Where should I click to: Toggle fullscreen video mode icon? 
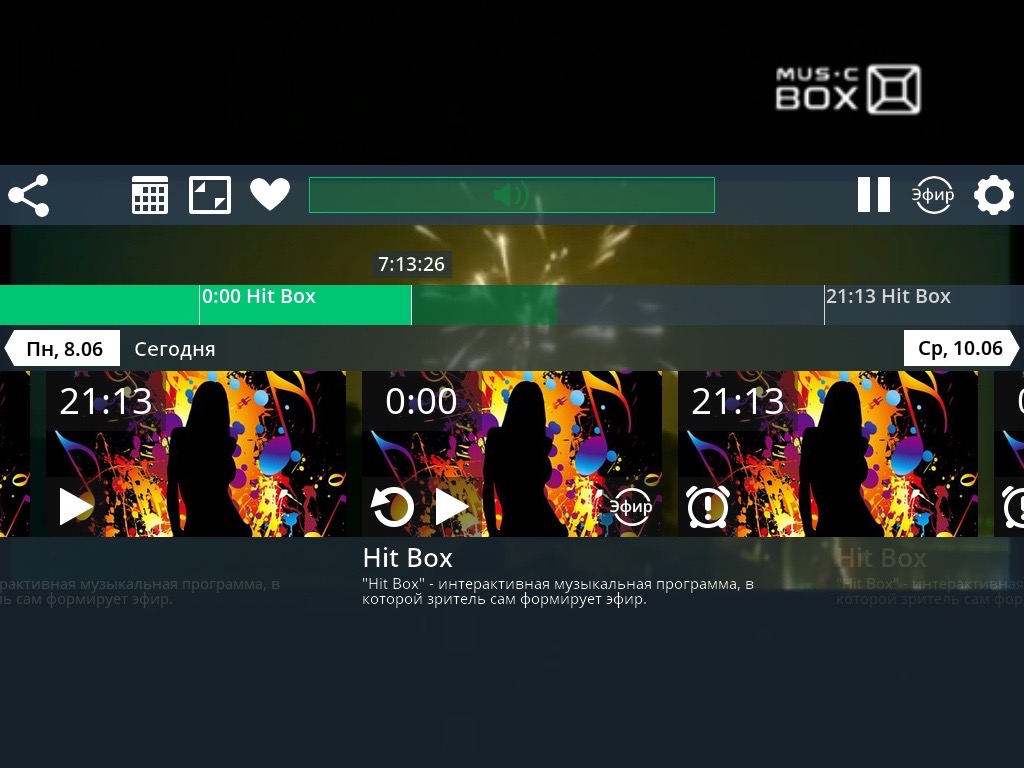[210, 195]
